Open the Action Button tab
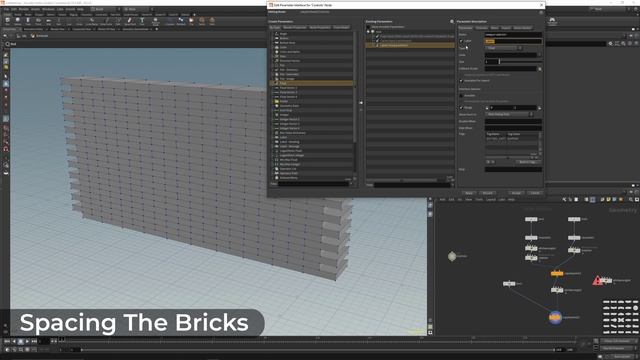 point(522,28)
